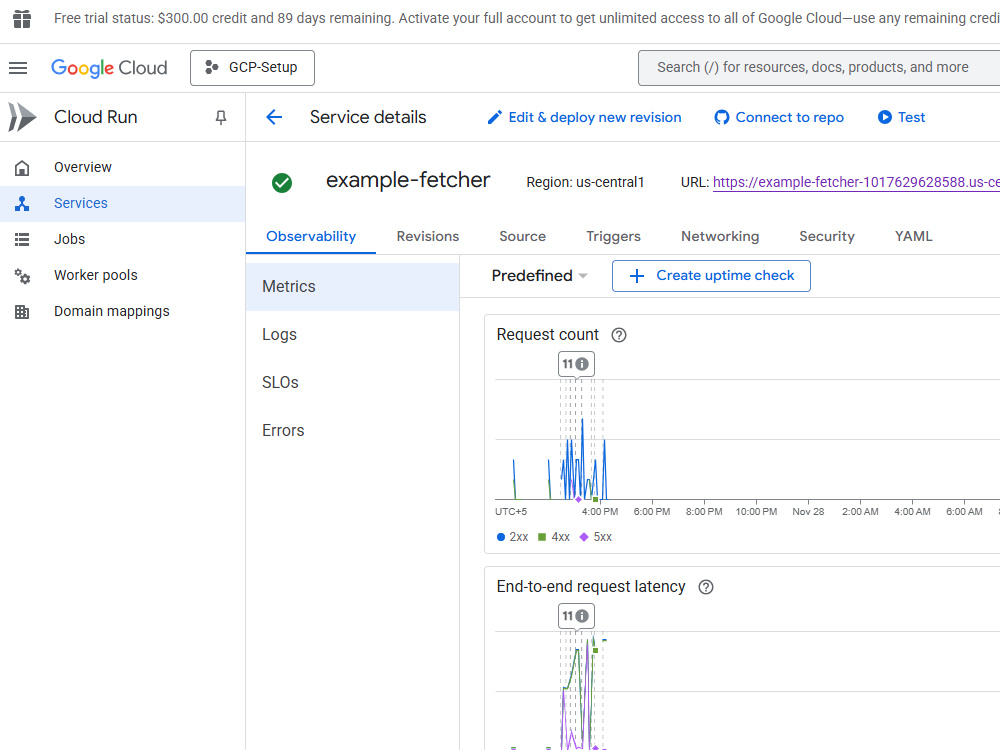Viewport: 1000px width, 750px height.
Task: Hide the 4xx series on the chart
Action: [554, 537]
